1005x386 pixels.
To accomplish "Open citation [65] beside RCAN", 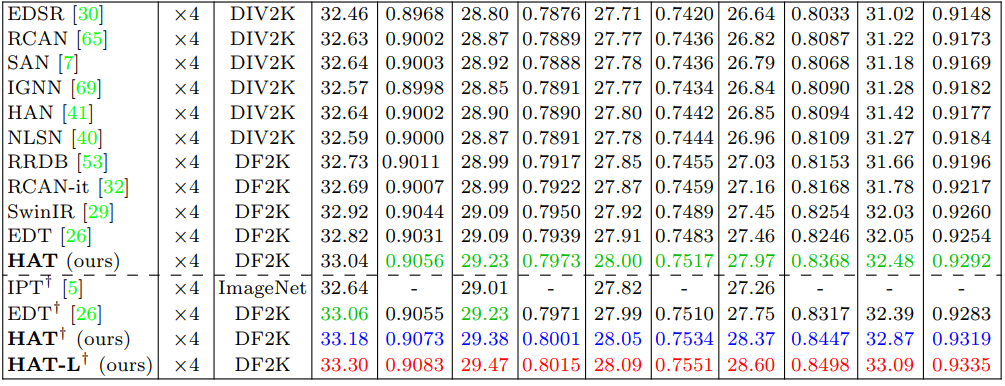I will [x=92, y=40].
